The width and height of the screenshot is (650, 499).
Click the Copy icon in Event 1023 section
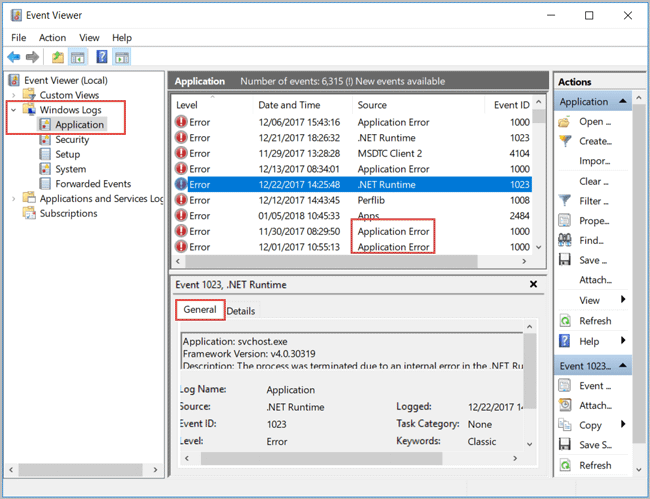tap(565, 425)
